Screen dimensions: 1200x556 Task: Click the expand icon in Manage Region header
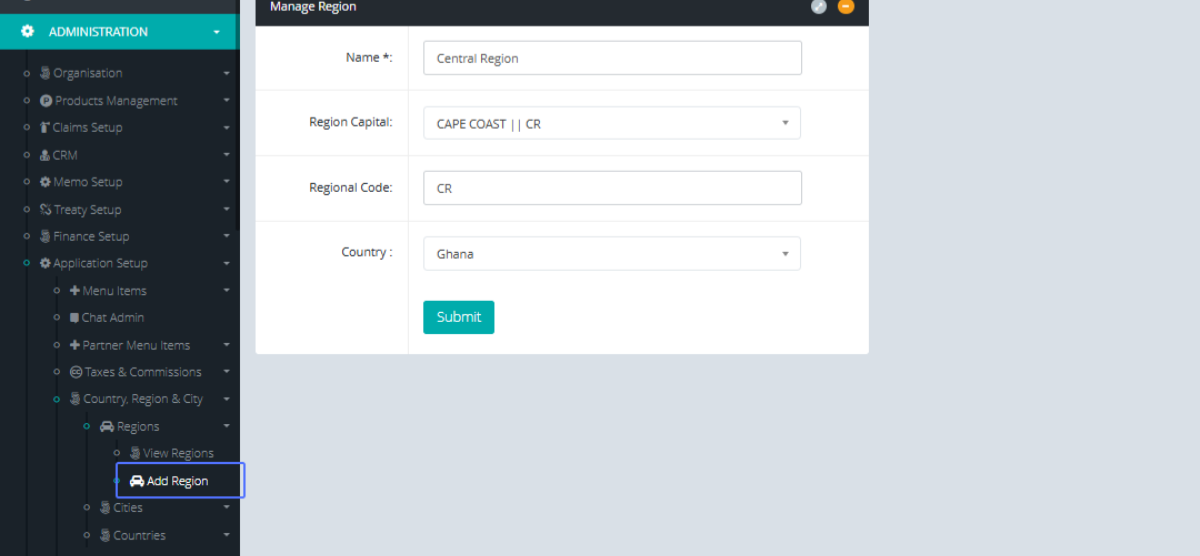(819, 6)
